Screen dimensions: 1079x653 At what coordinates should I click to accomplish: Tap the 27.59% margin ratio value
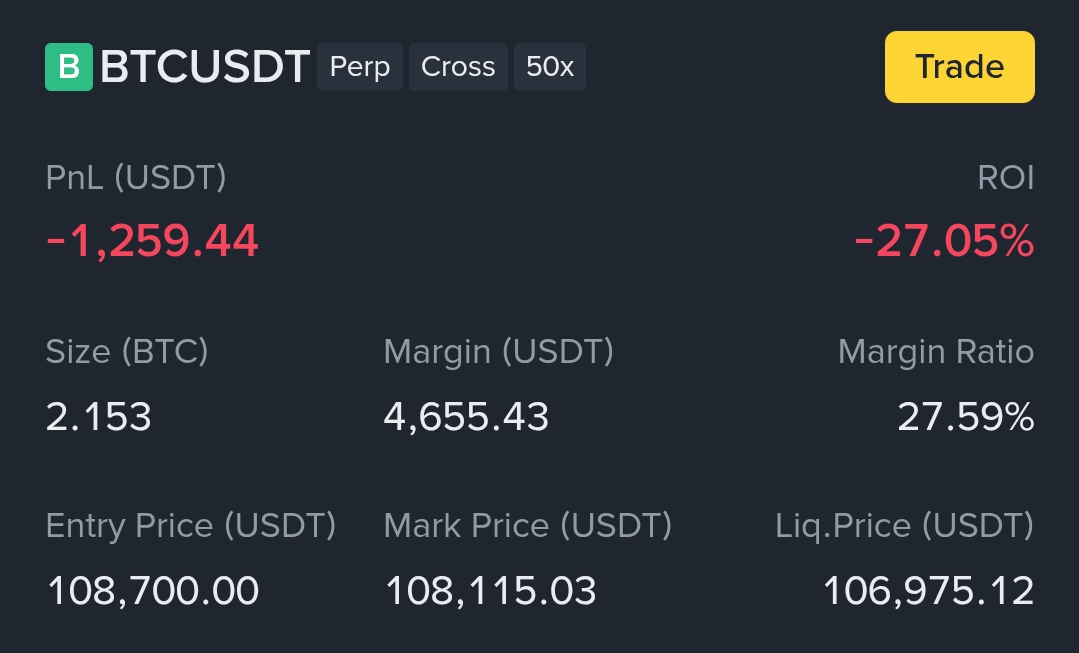click(x=965, y=417)
